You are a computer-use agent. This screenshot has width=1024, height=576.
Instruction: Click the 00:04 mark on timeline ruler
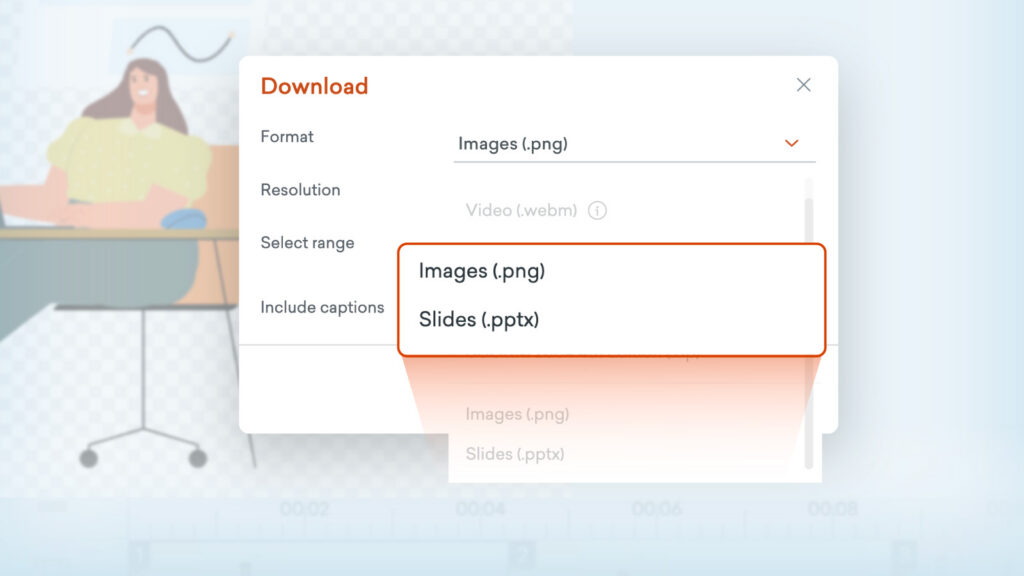click(481, 510)
